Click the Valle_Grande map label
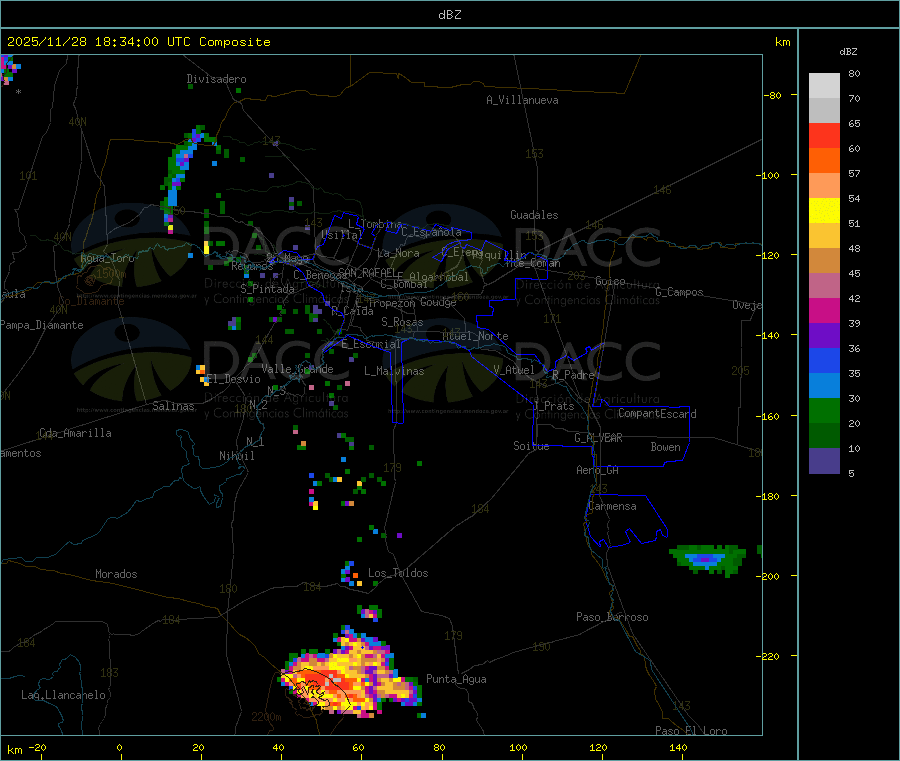 click(297, 369)
